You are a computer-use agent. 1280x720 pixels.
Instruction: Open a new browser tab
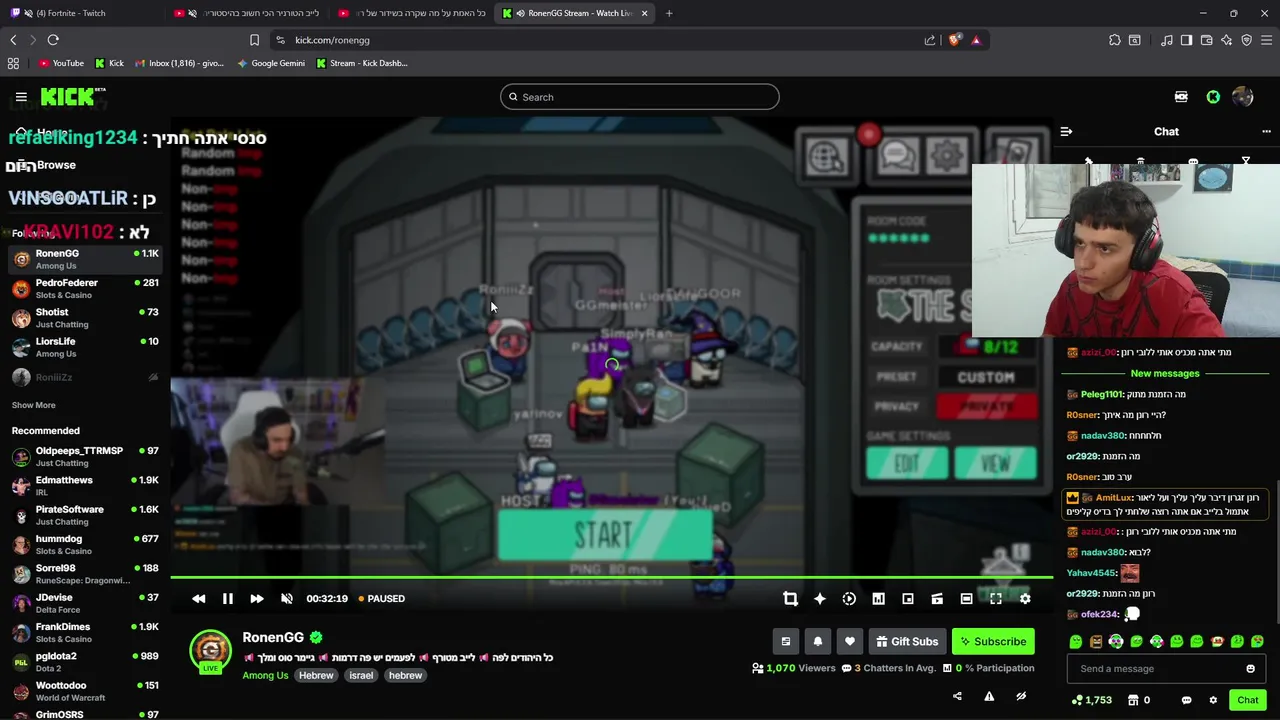point(669,13)
